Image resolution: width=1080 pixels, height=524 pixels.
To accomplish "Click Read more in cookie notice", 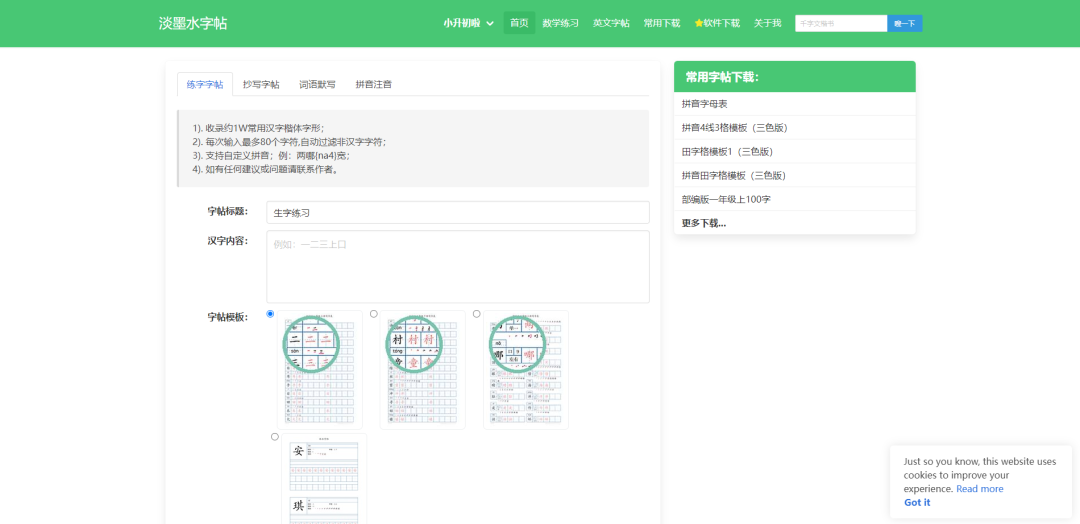I will 979,489.
